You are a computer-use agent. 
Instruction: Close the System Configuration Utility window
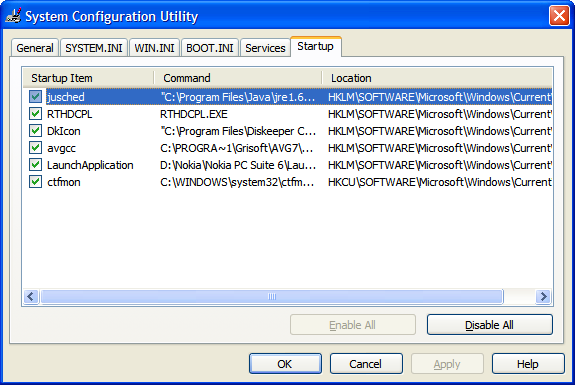tap(559, 16)
